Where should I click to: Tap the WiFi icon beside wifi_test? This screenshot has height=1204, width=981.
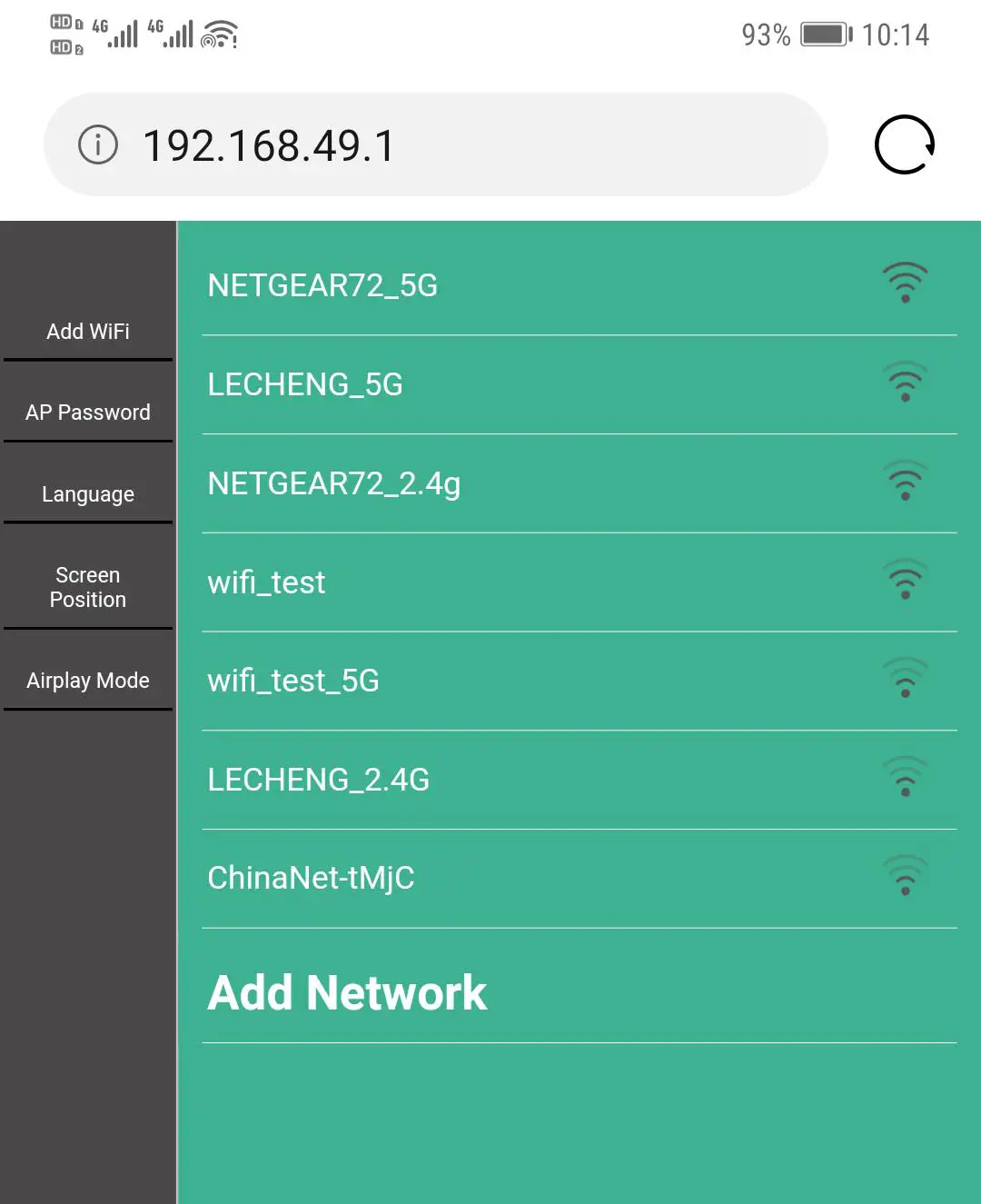pyautogui.click(x=905, y=580)
